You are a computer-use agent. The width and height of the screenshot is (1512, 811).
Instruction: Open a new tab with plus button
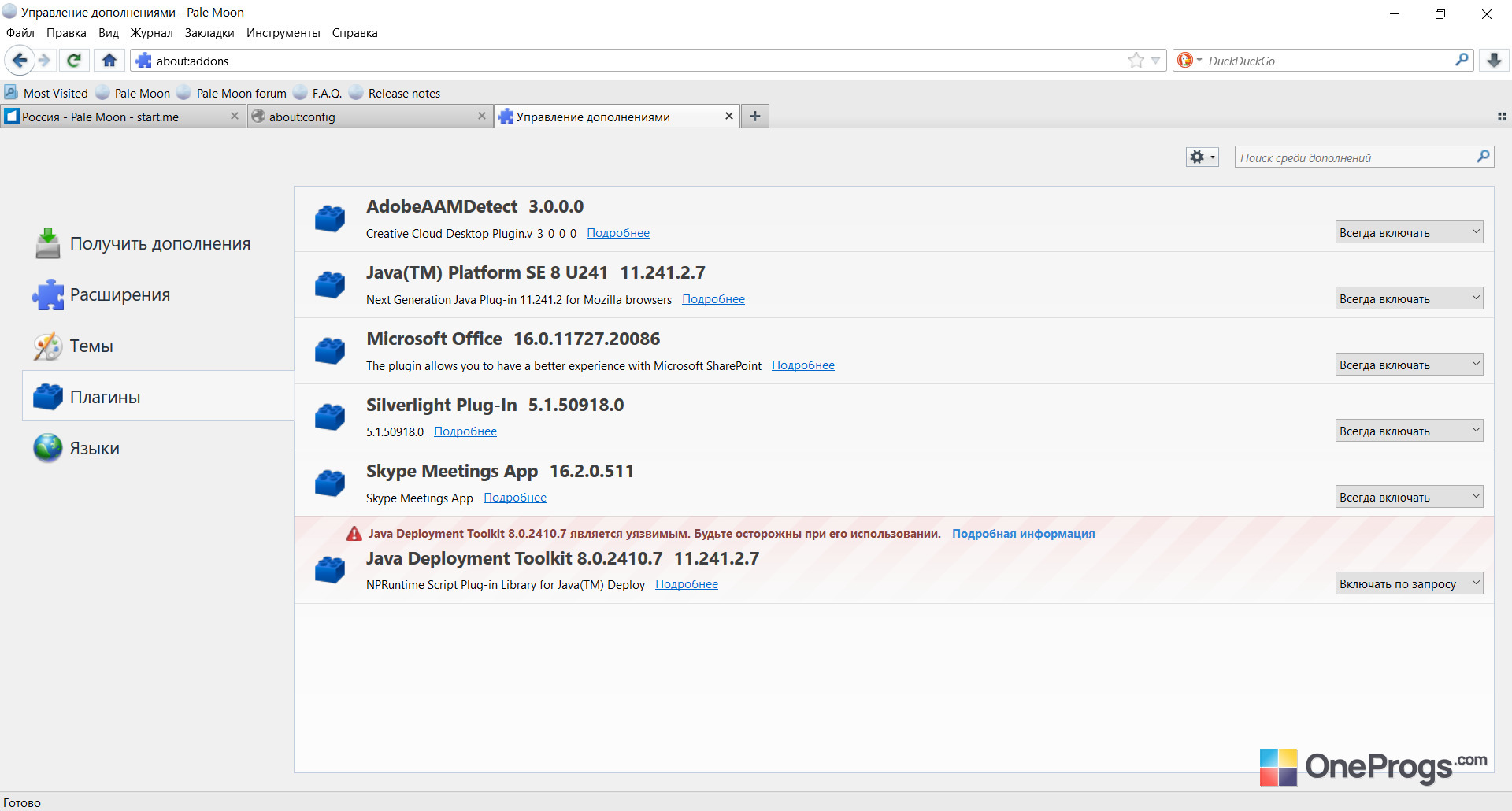tap(754, 117)
